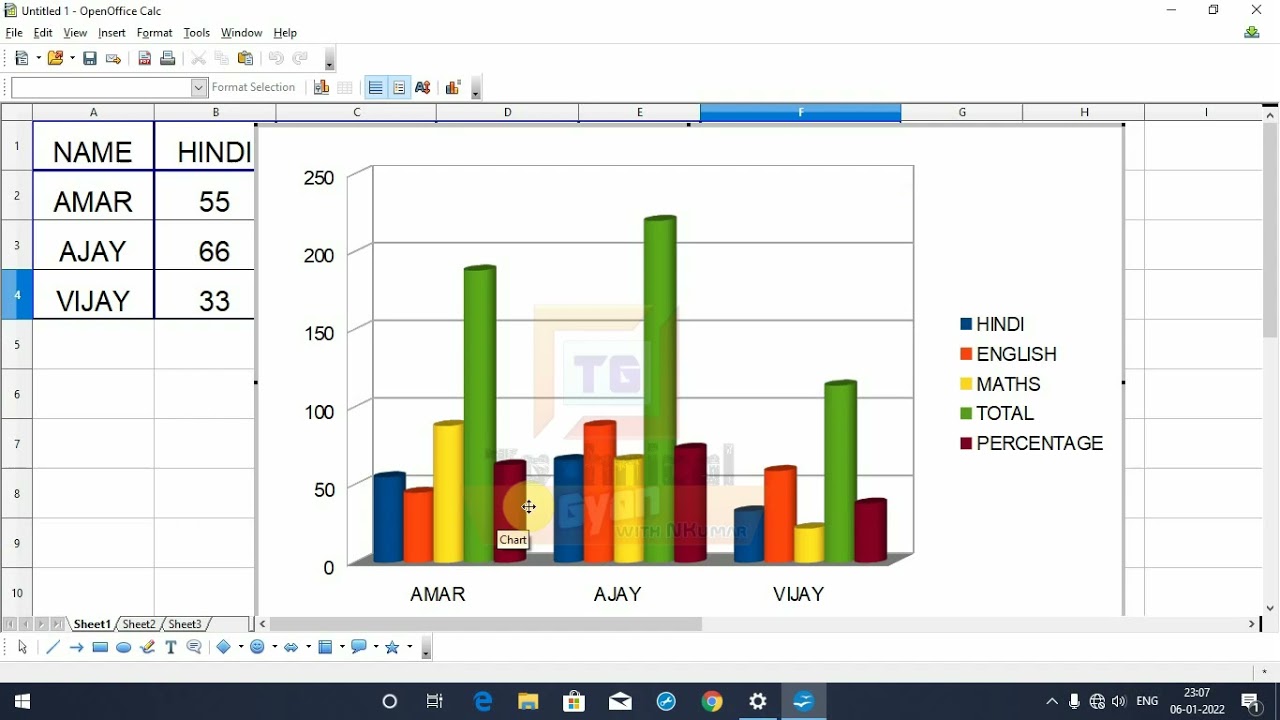The width and height of the screenshot is (1280, 720).
Task: Expand Stars shapes dropdown arrow
Action: coord(408,648)
